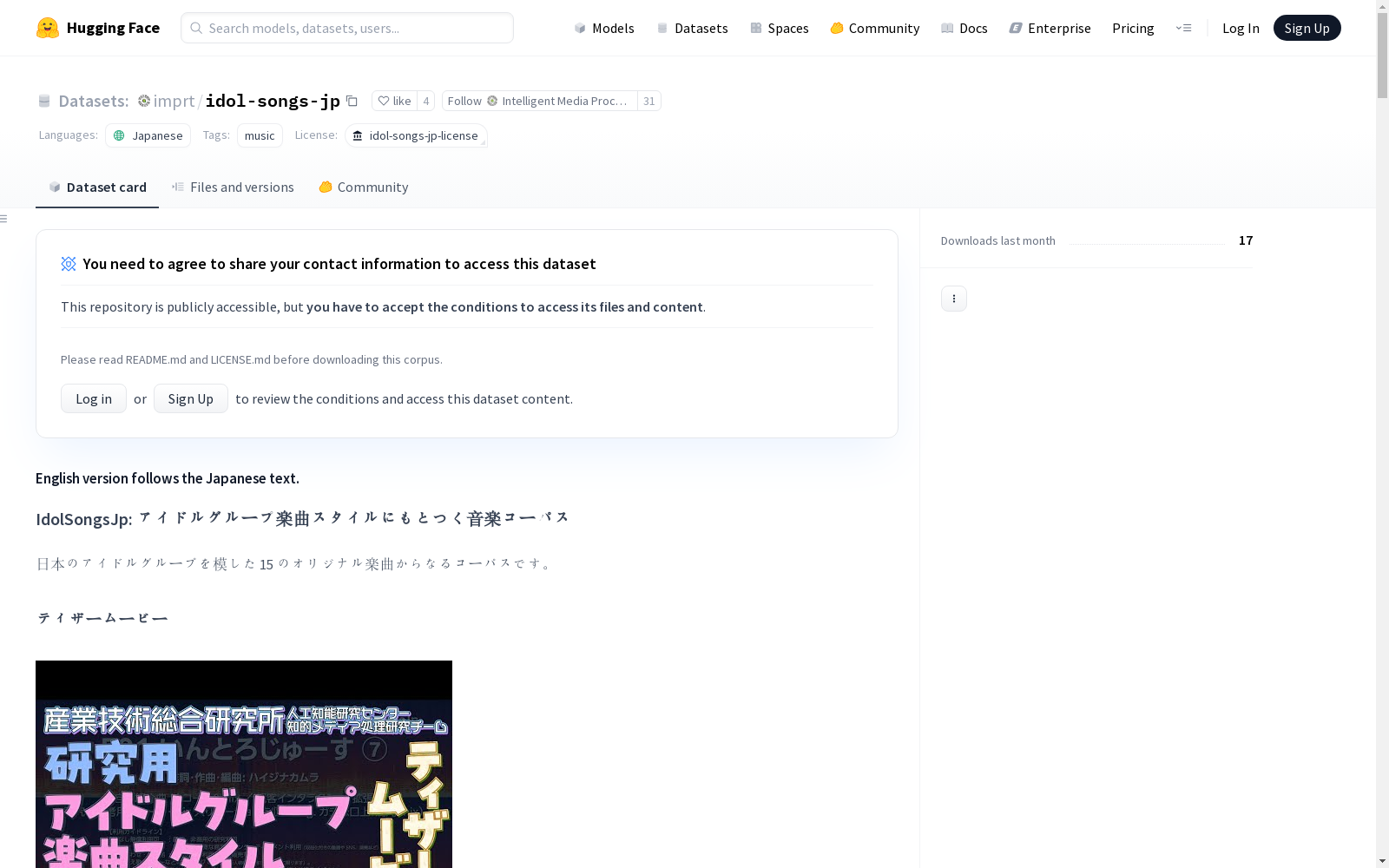The image size is (1389, 868).
Task: Visit the Pricing page
Action: [1133, 28]
